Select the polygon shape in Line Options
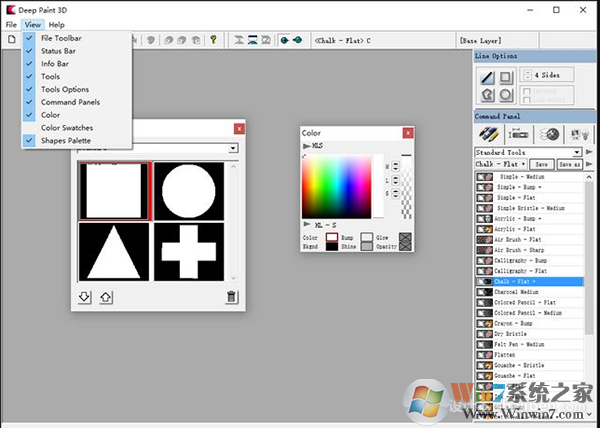This screenshot has width=600, height=428. pos(488,96)
